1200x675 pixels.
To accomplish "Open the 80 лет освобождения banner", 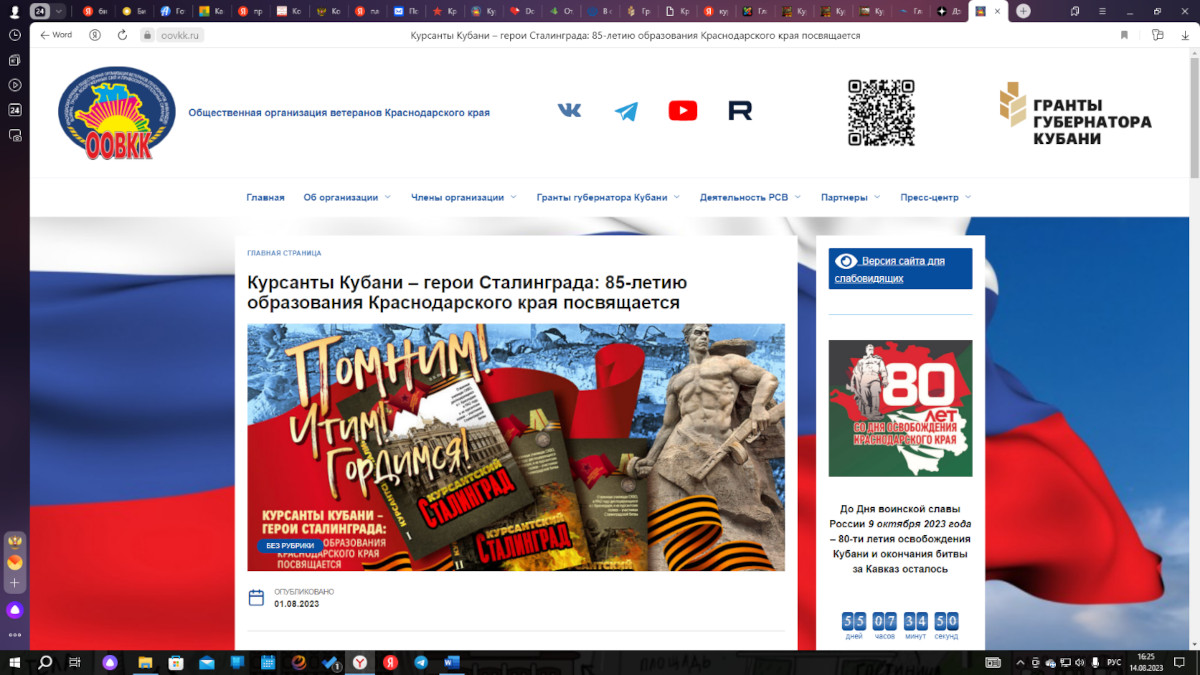I will [900, 408].
